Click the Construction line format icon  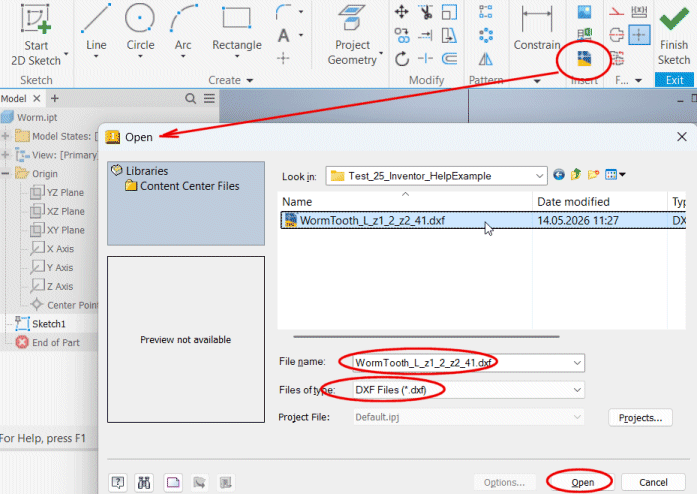click(616, 12)
